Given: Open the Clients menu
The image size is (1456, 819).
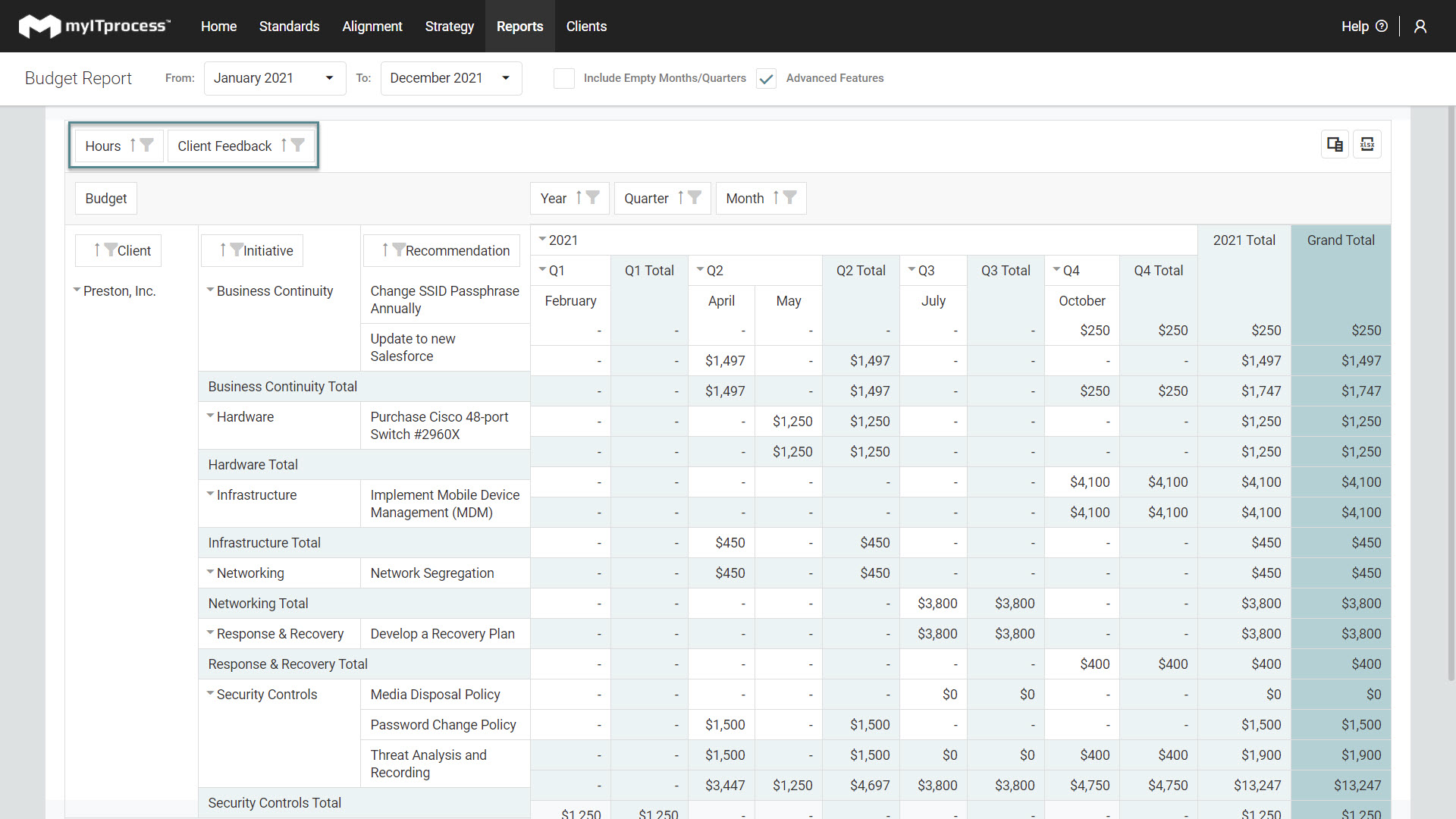Looking at the screenshot, I should [x=586, y=27].
